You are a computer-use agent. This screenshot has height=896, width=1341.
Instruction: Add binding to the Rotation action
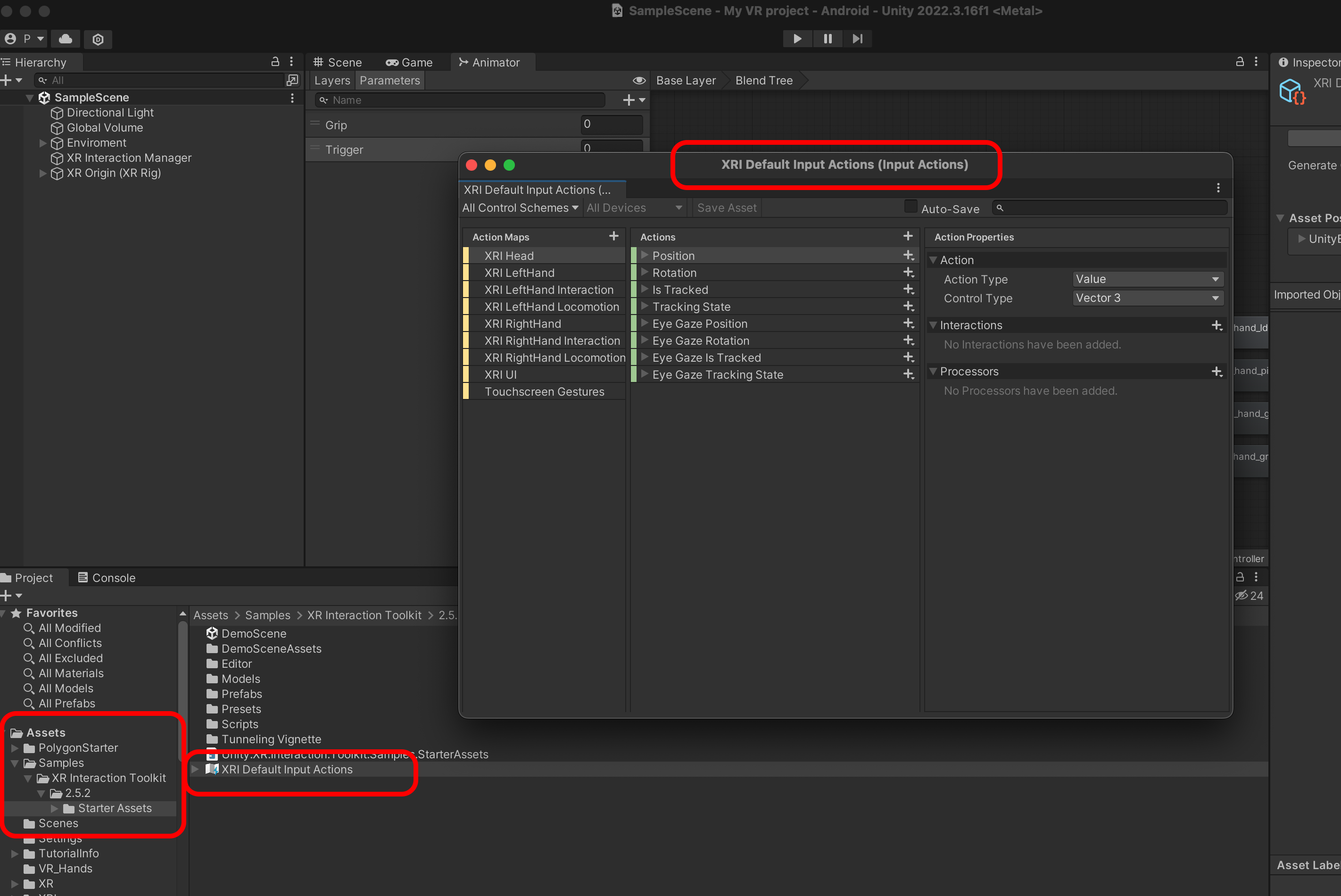[909, 273]
